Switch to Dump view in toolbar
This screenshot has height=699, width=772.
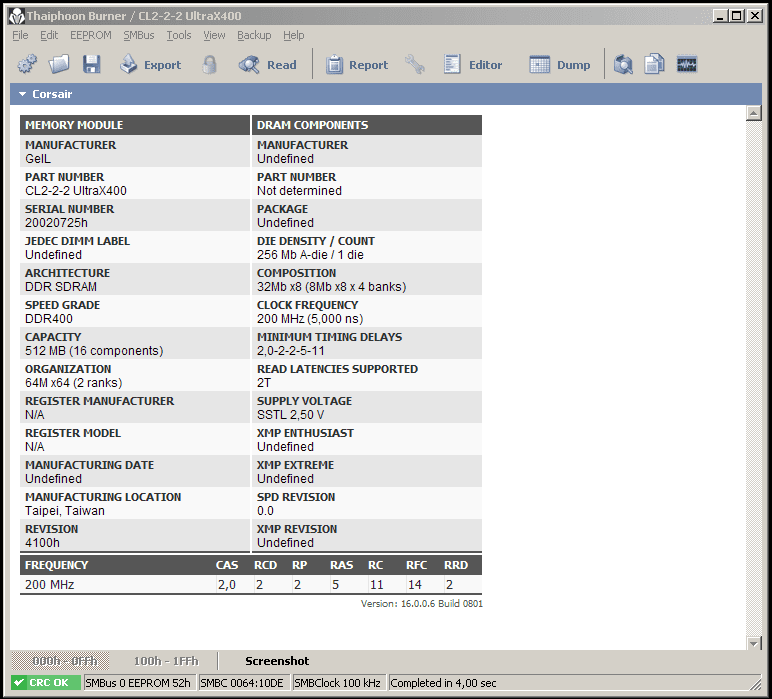pyautogui.click(x=560, y=64)
